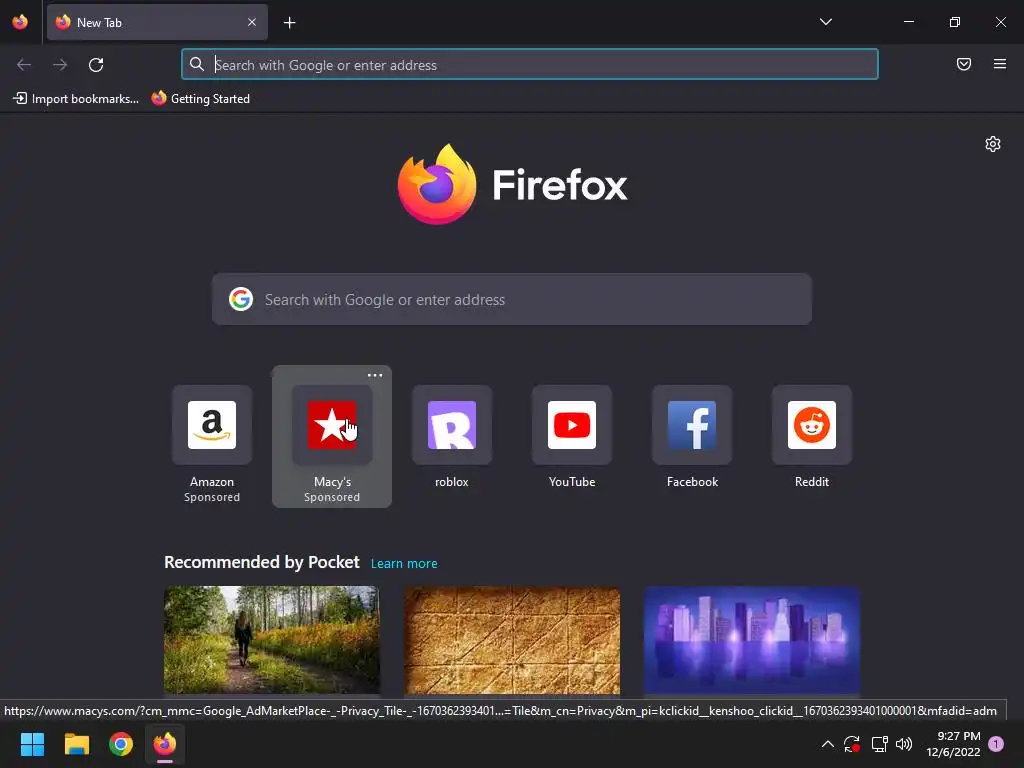1024x768 pixels.
Task: Open the roblox shortcut
Action: pyautogui.click(x=451, y=436)
